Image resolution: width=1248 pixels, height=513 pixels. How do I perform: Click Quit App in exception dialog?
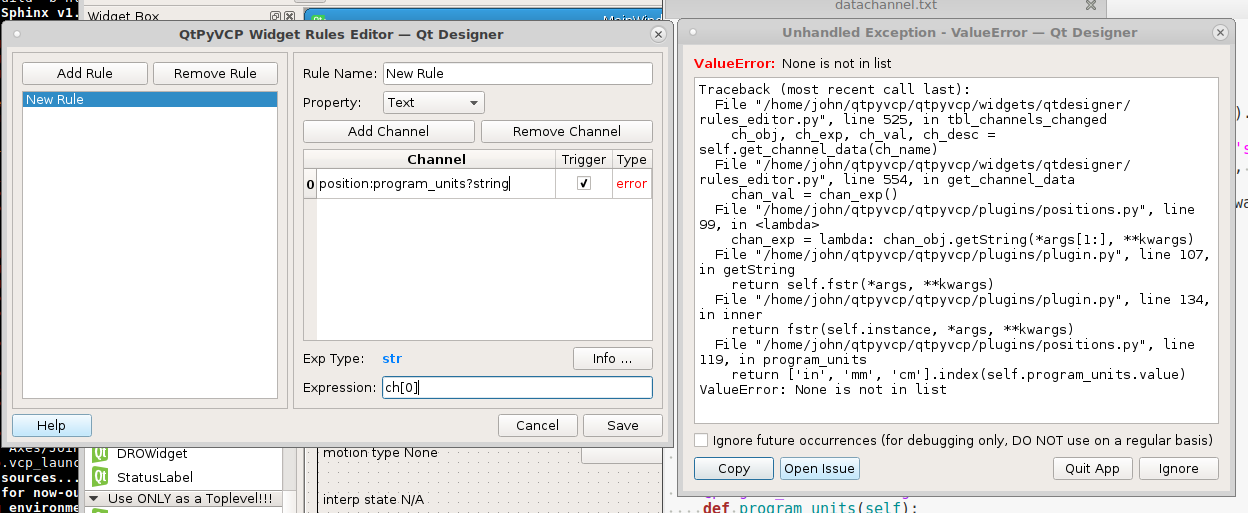[1092, 468]
